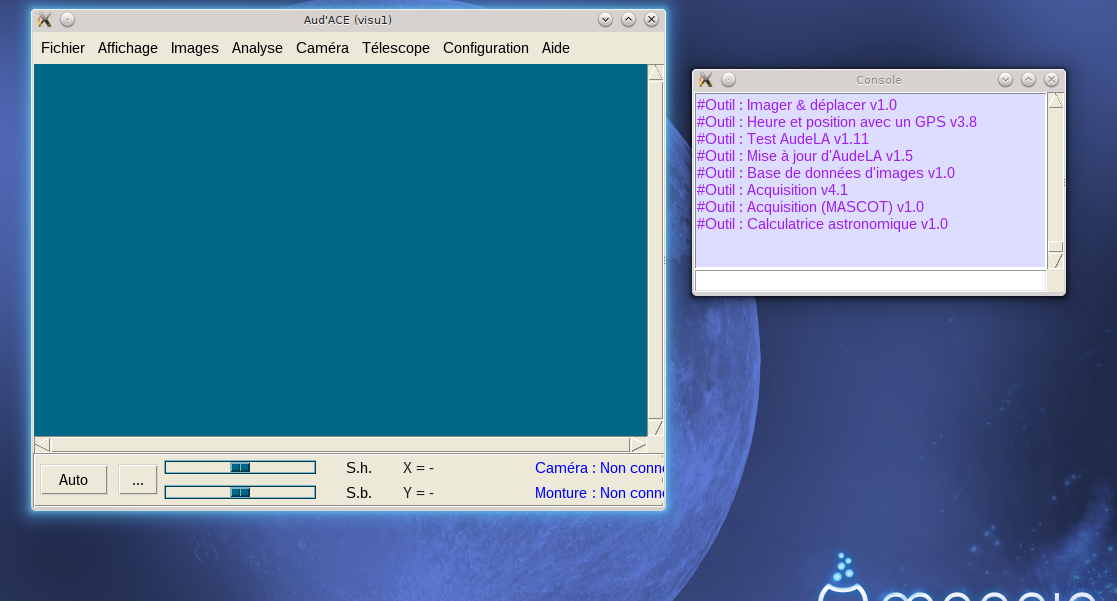Viewport: 1117px width, 601px height.
Task: Click the image horizontal scrollbar left arrow
Action: tap(42, 445)
